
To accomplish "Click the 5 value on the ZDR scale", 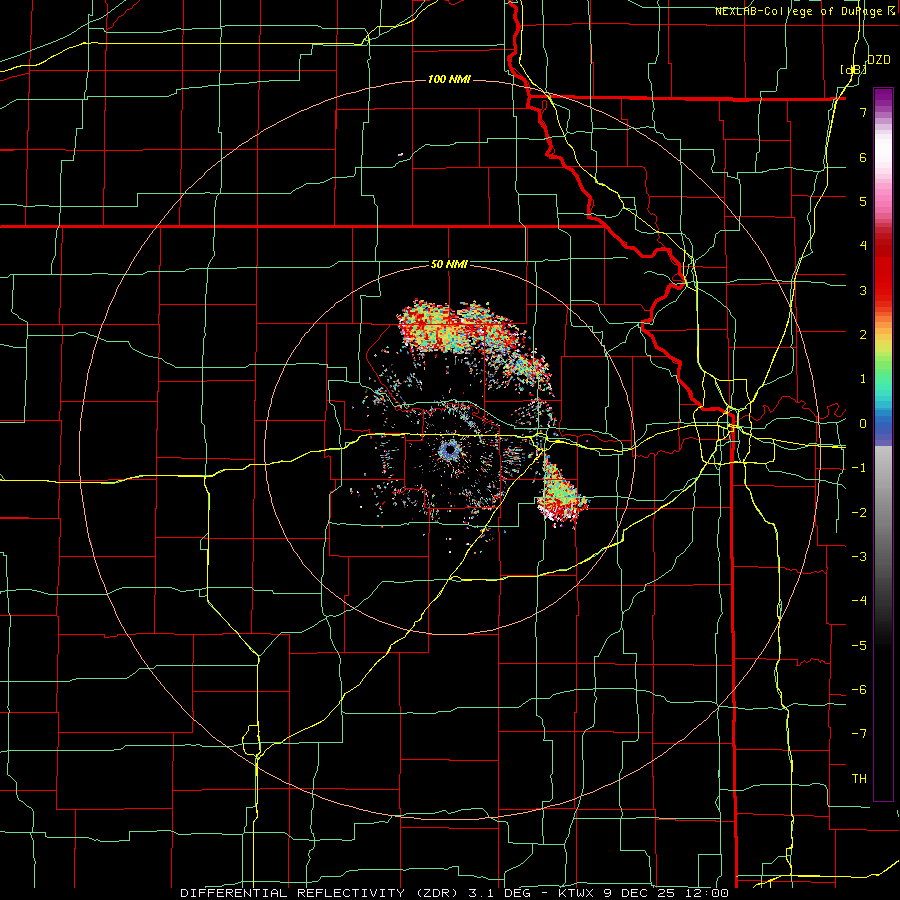I will point(863,201).
